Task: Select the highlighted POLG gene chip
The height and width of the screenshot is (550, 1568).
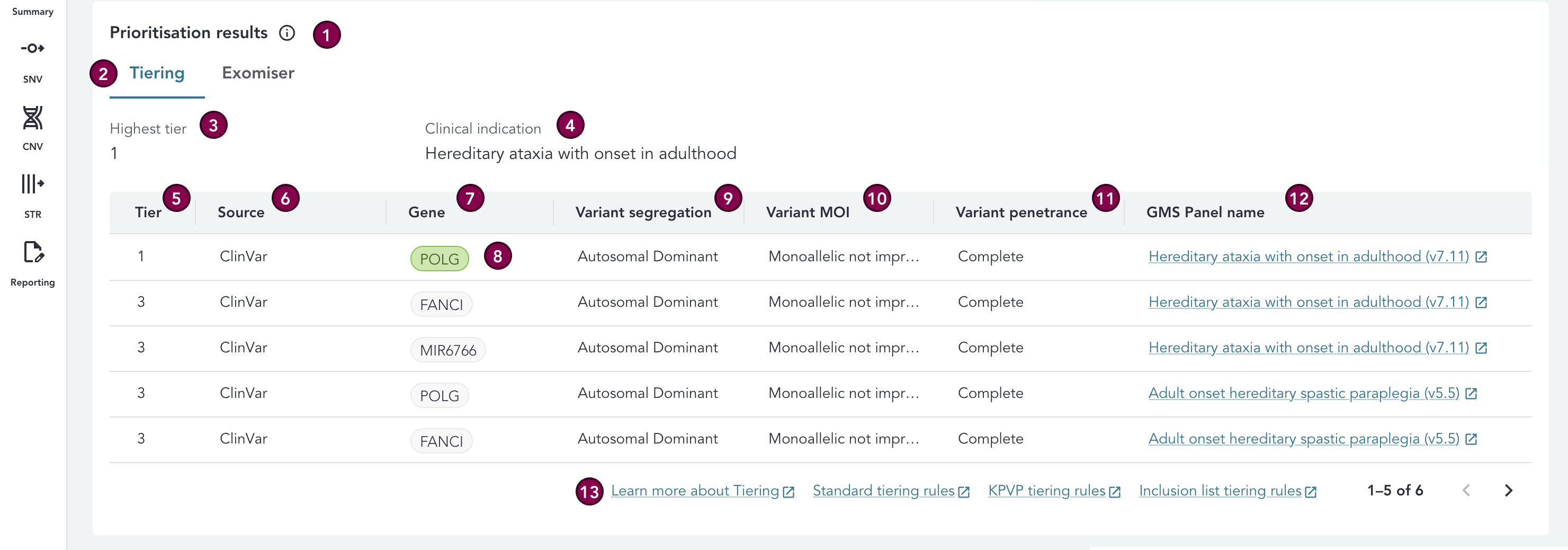Action: coord(440,258)
